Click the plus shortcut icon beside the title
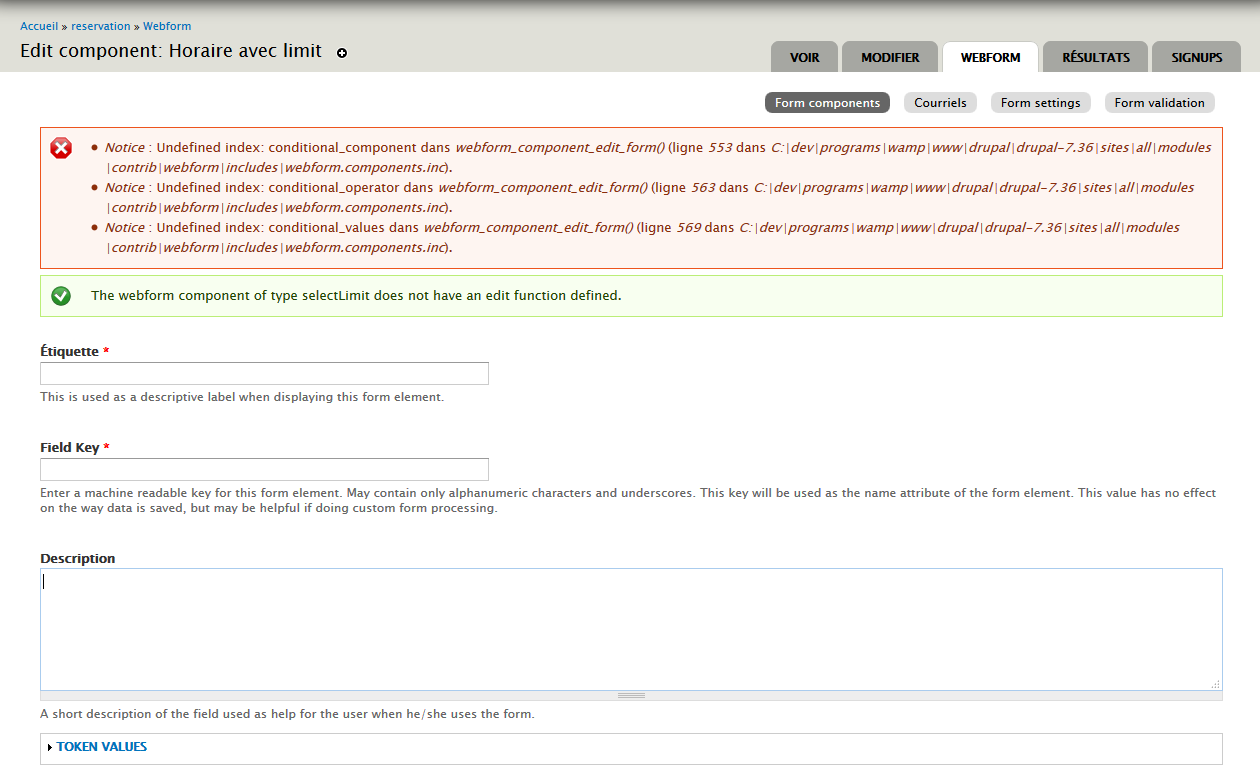Viewport: 1260px width, 781px height. point(342,53)
